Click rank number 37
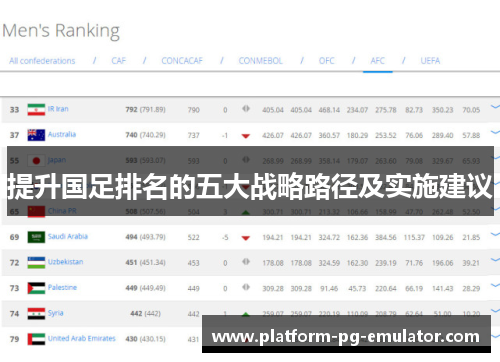 pos(14,135)
